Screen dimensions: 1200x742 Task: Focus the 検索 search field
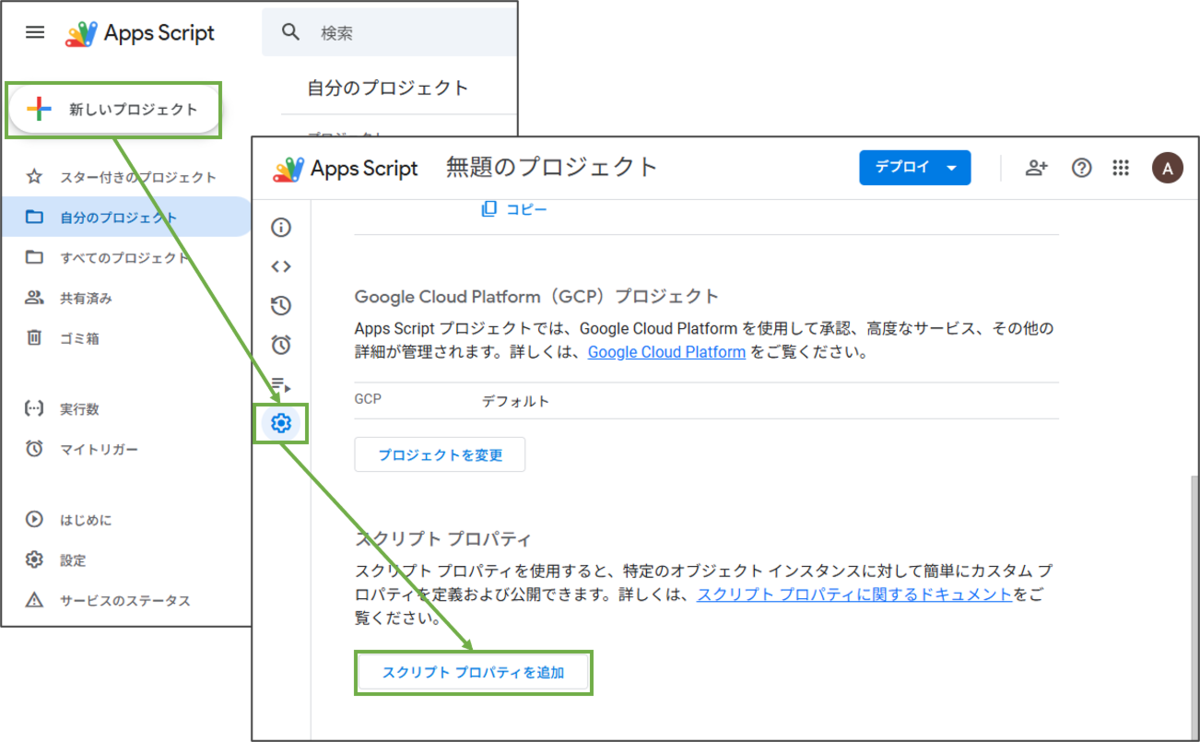click(x=390, y=33)
